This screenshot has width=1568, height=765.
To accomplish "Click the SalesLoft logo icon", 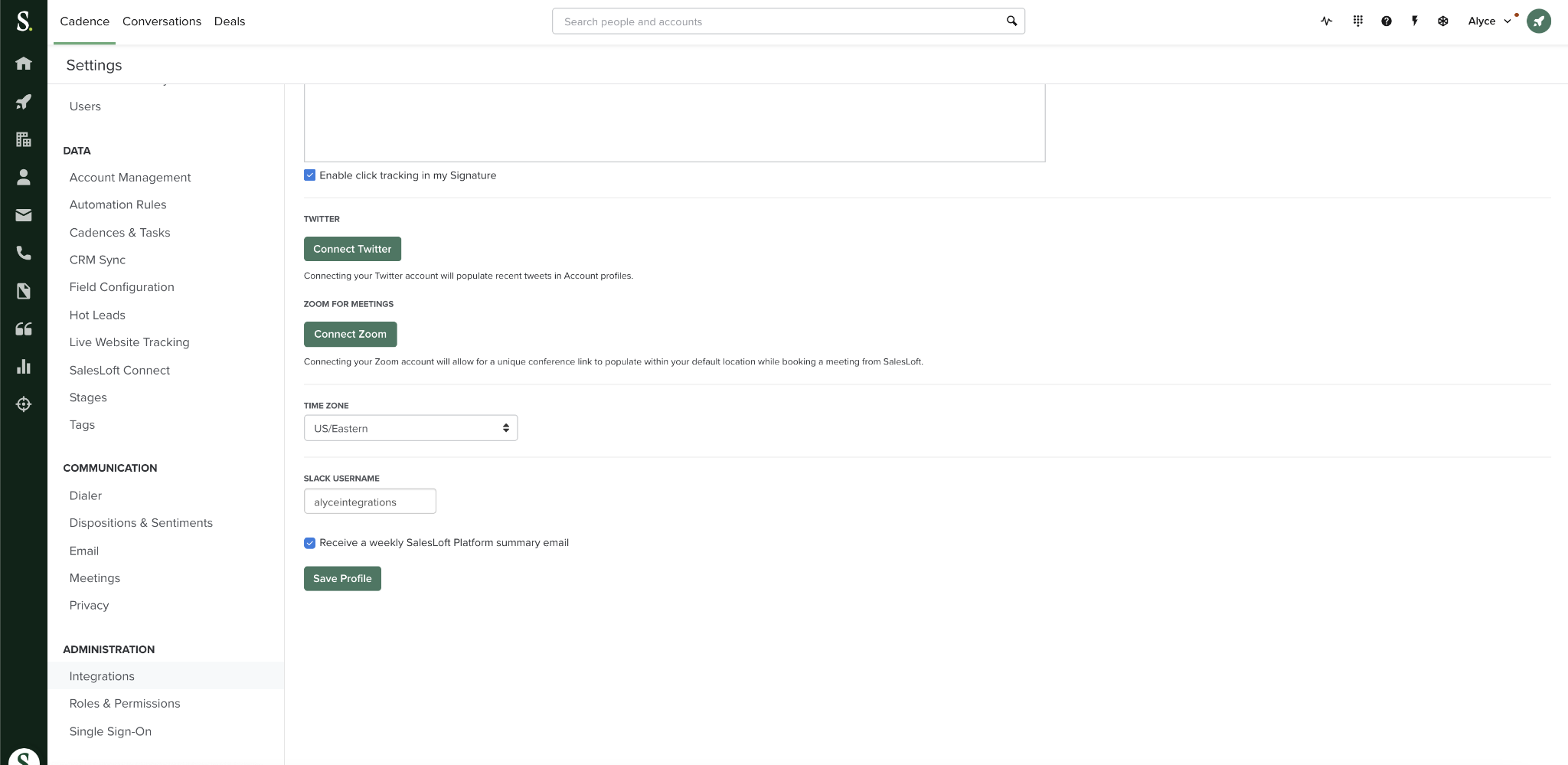I will (x=24, y=21).
